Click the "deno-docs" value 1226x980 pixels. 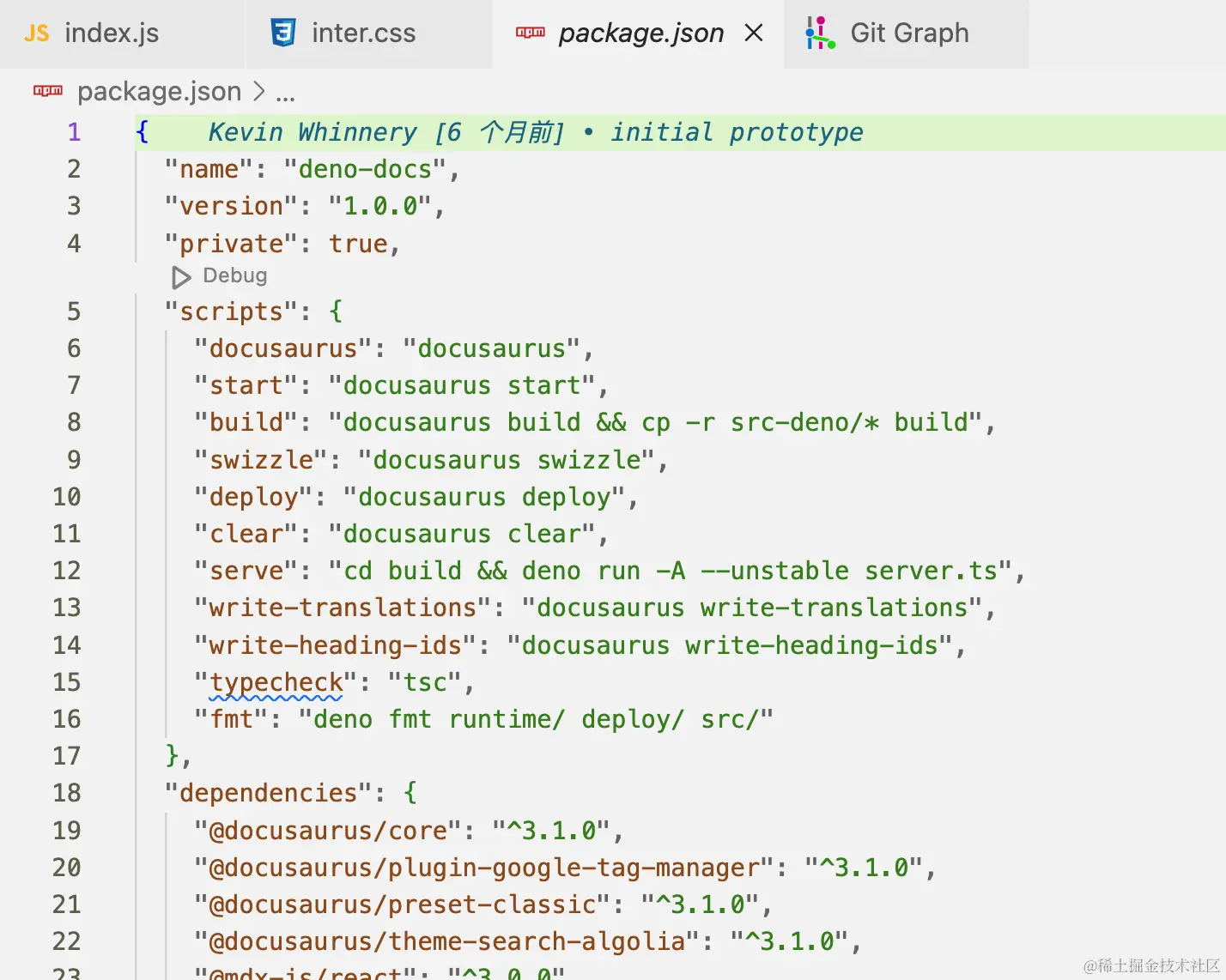(x=365, y=169)
